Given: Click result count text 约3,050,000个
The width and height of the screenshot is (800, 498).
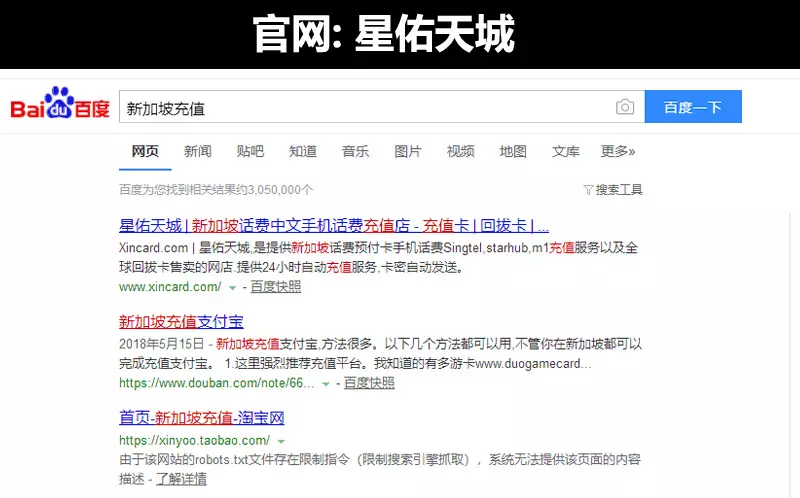Looking at the screenshot, I should (x=272, y=190).
